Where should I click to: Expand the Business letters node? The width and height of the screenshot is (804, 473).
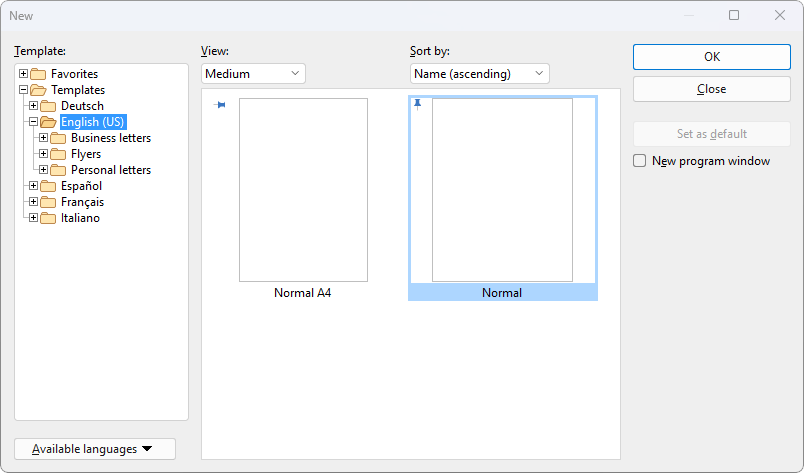click(44, 138)
